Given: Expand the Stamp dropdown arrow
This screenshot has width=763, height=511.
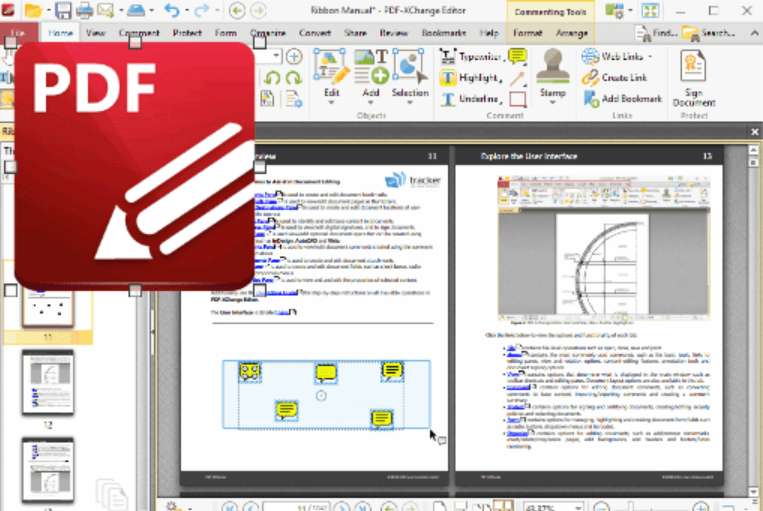Looking at the screenshot, I should (552, 103).
